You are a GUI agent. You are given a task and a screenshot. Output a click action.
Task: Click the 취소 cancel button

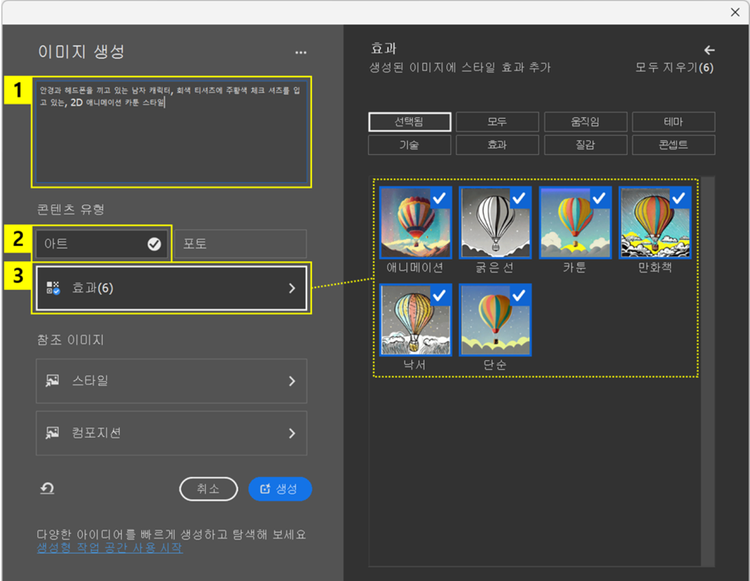tap(209, 489)
